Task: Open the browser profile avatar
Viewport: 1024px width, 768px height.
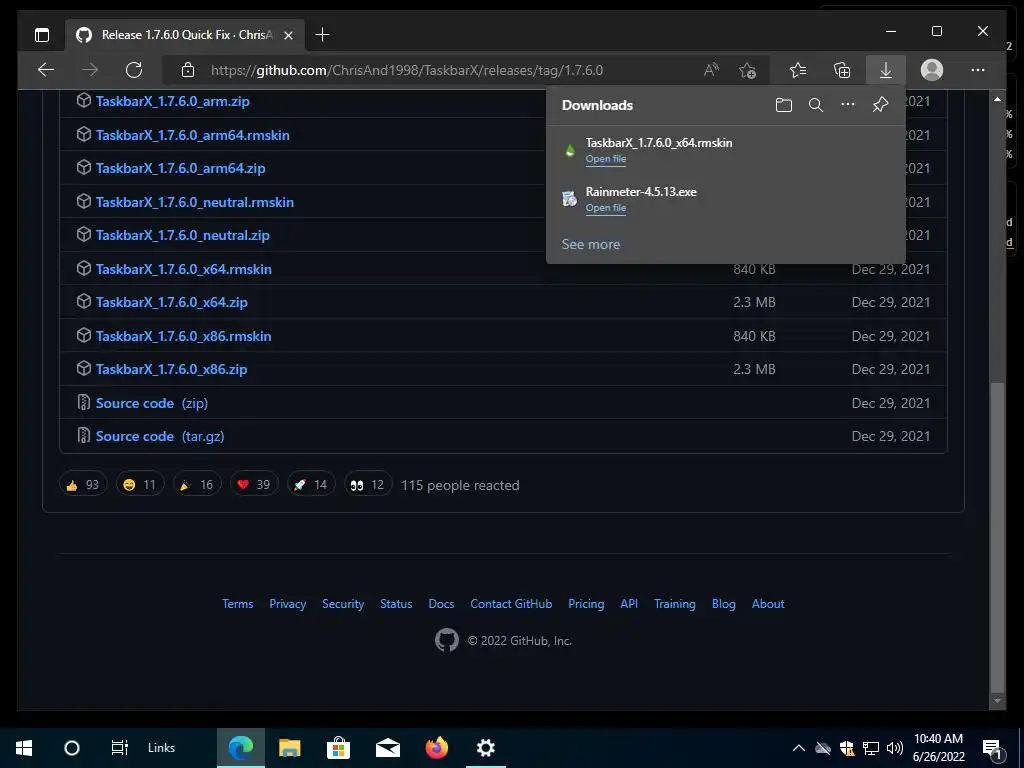Action: [932, 70]
